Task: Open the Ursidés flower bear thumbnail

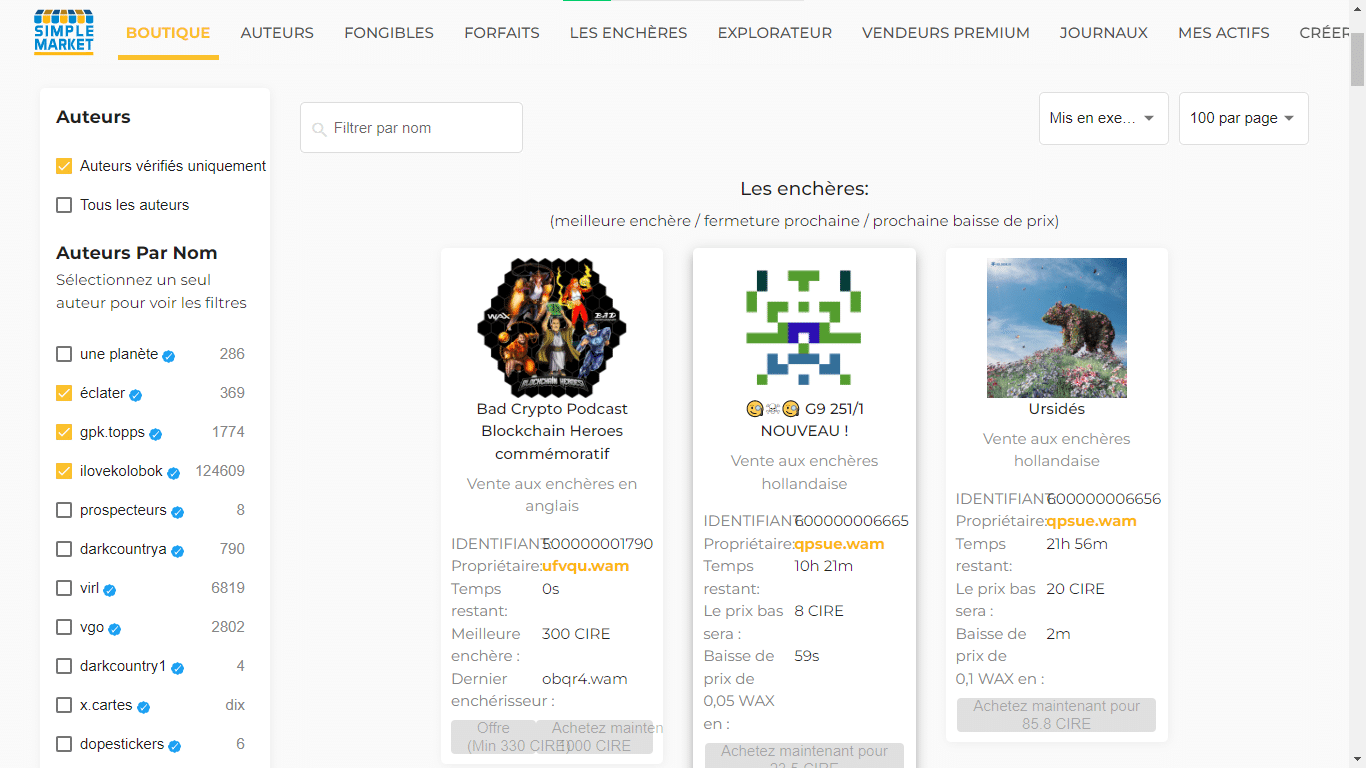Action: [1057, 328]
